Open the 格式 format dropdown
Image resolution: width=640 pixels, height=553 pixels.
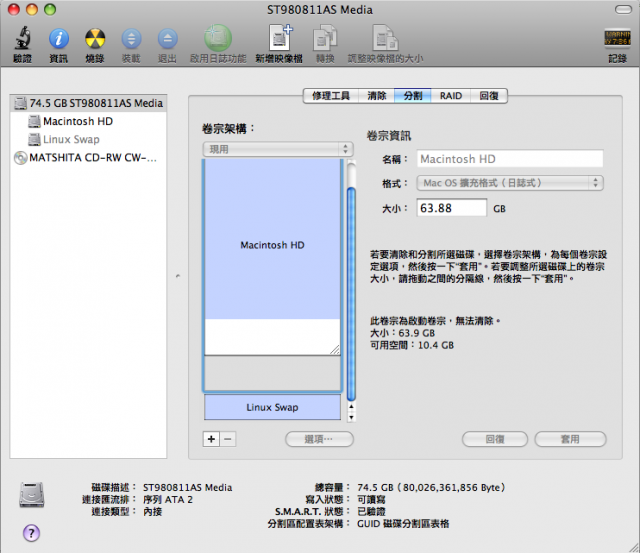(x=508, y=183)
